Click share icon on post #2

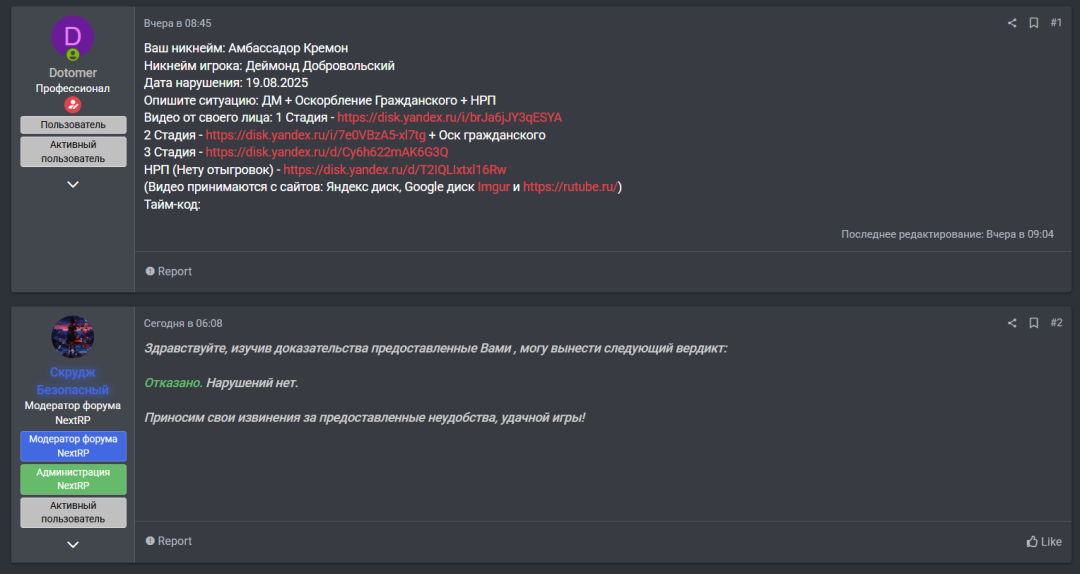(x=1012, y=323)
